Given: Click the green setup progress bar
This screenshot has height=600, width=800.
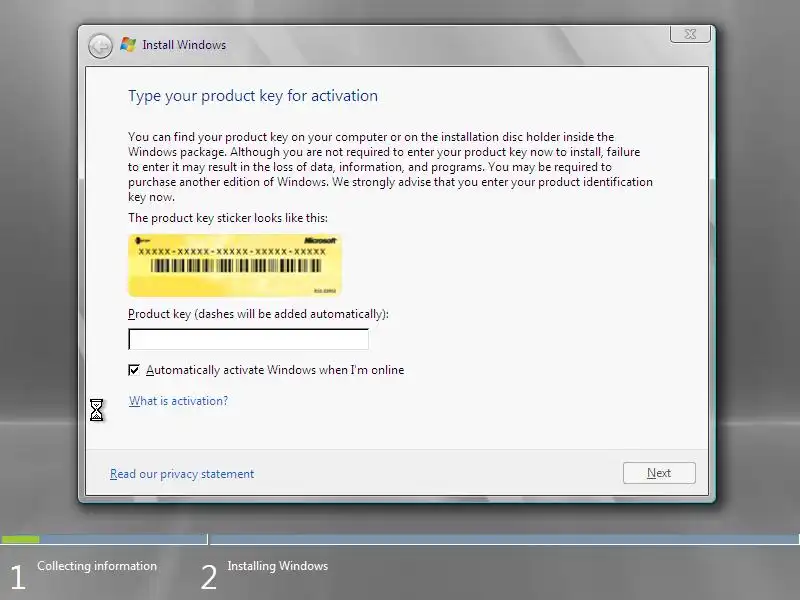Looking at the screenshot, I should [20, 539].
